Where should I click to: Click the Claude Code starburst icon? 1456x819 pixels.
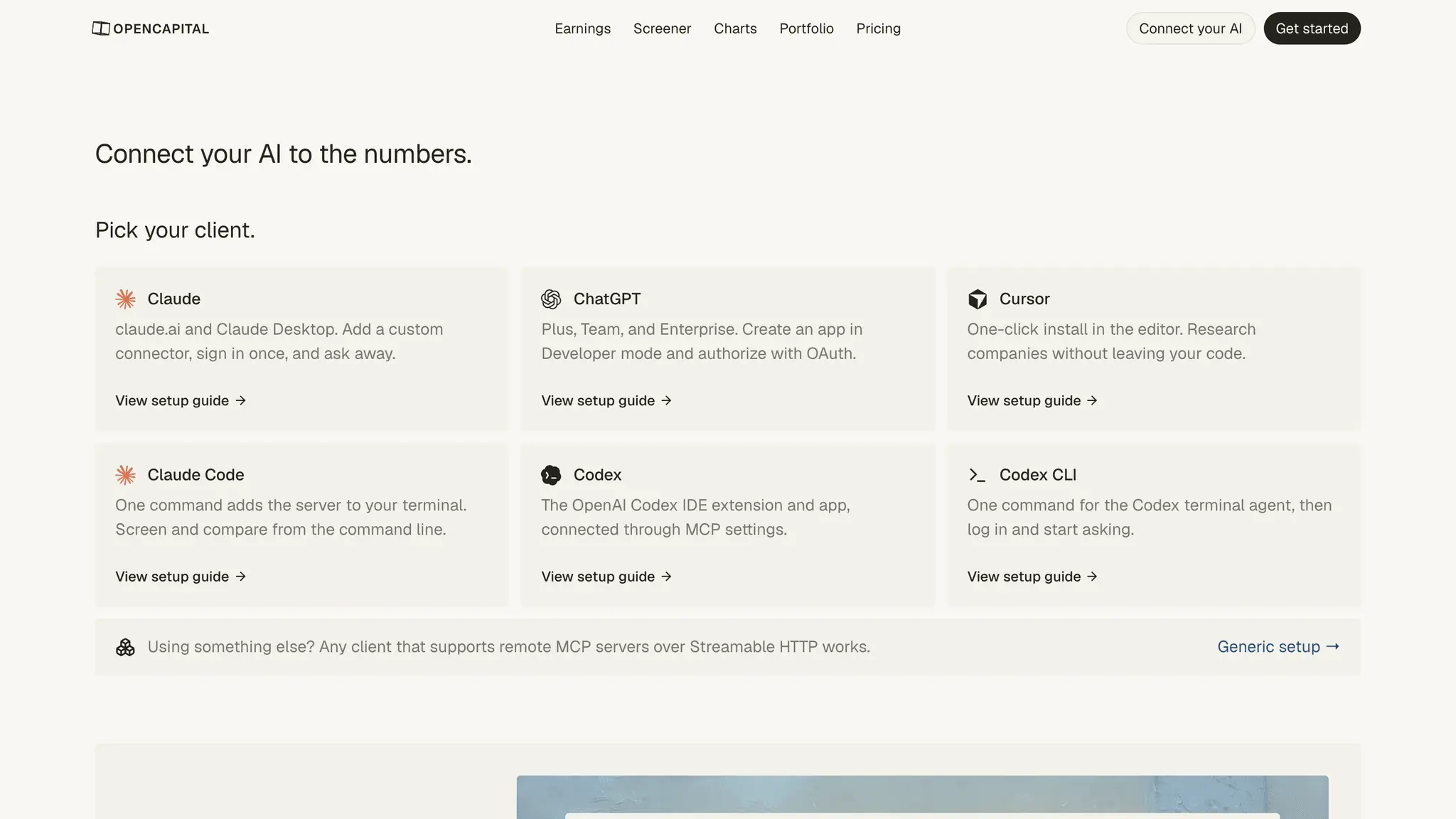126,475
